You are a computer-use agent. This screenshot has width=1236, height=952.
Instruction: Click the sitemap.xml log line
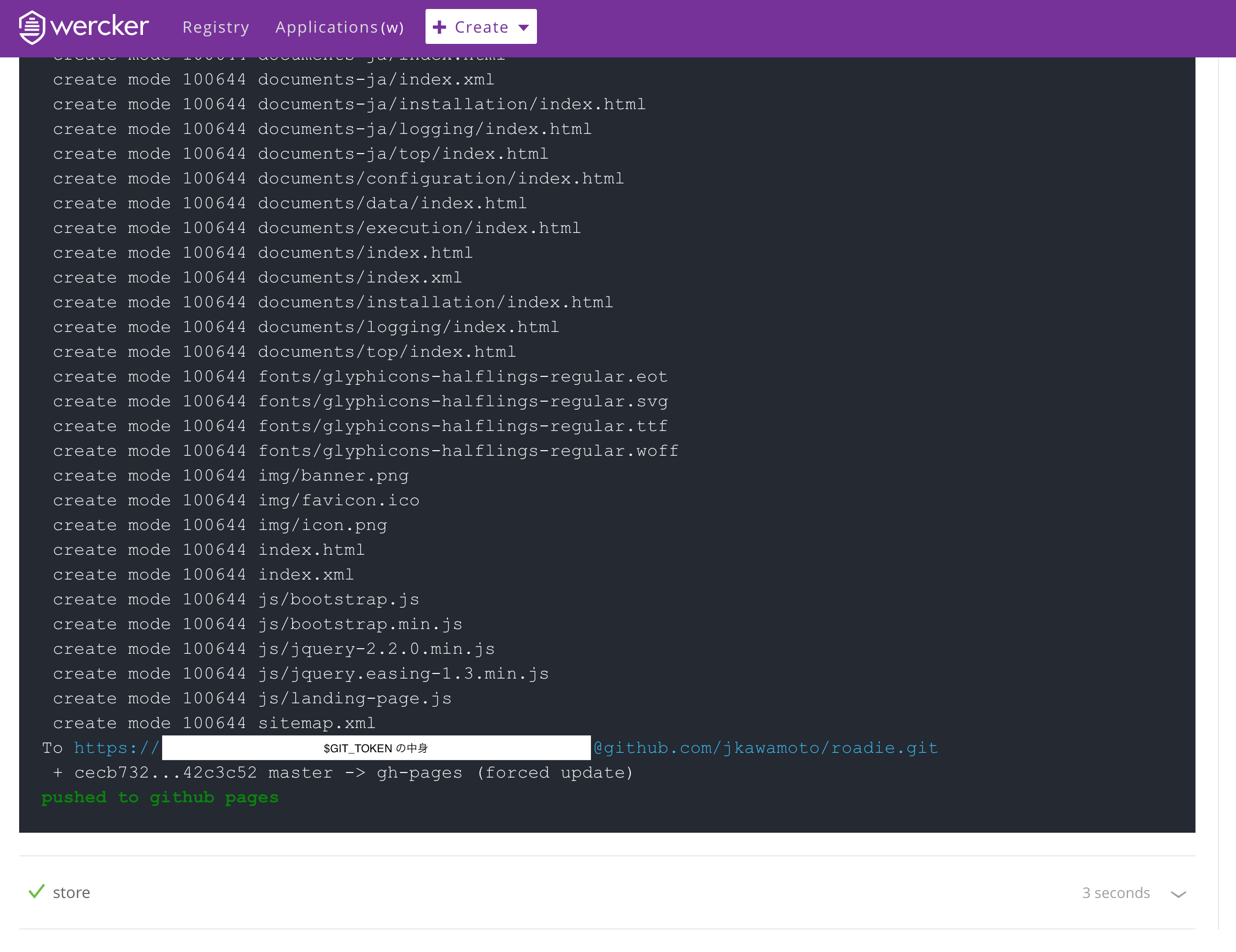click(214, 723)
